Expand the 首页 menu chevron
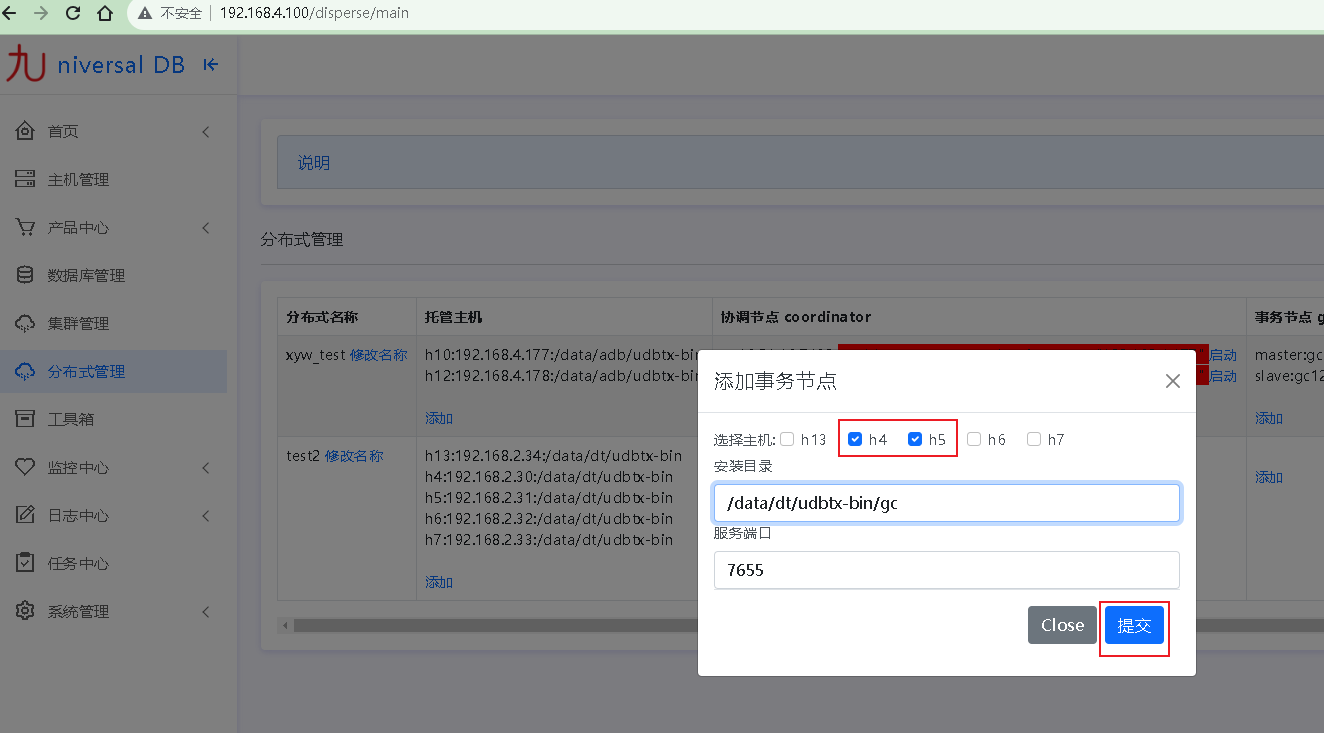 206,131
